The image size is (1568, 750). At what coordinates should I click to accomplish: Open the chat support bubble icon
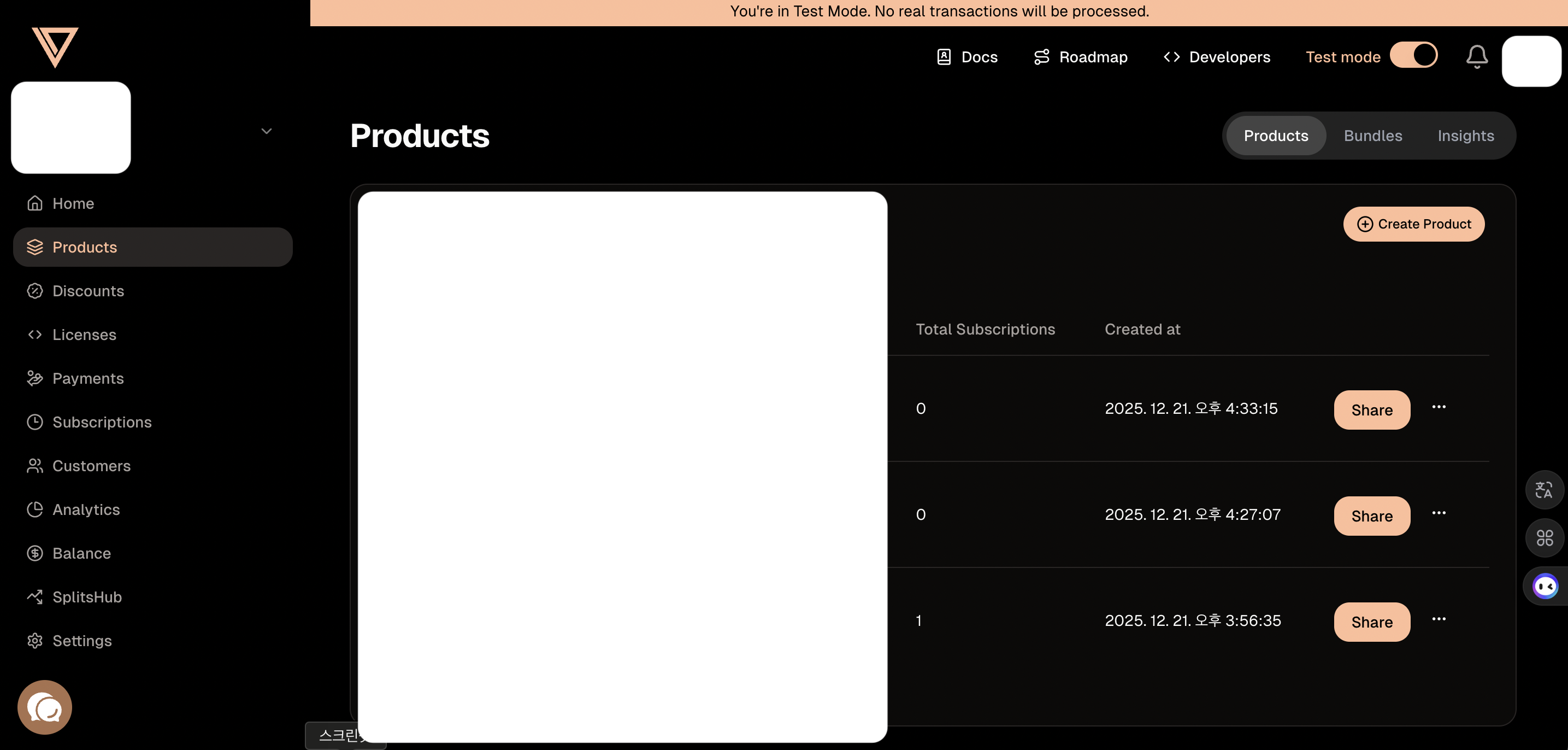tap(44, 707)
